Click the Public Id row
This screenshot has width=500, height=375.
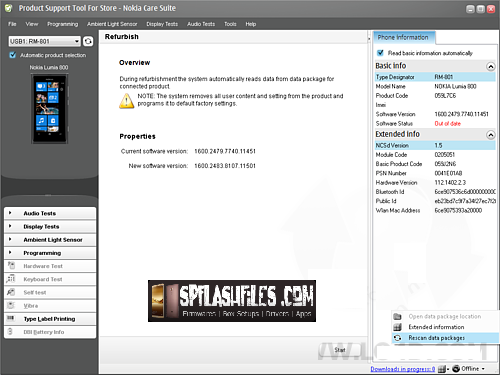[x=435, y=201]
